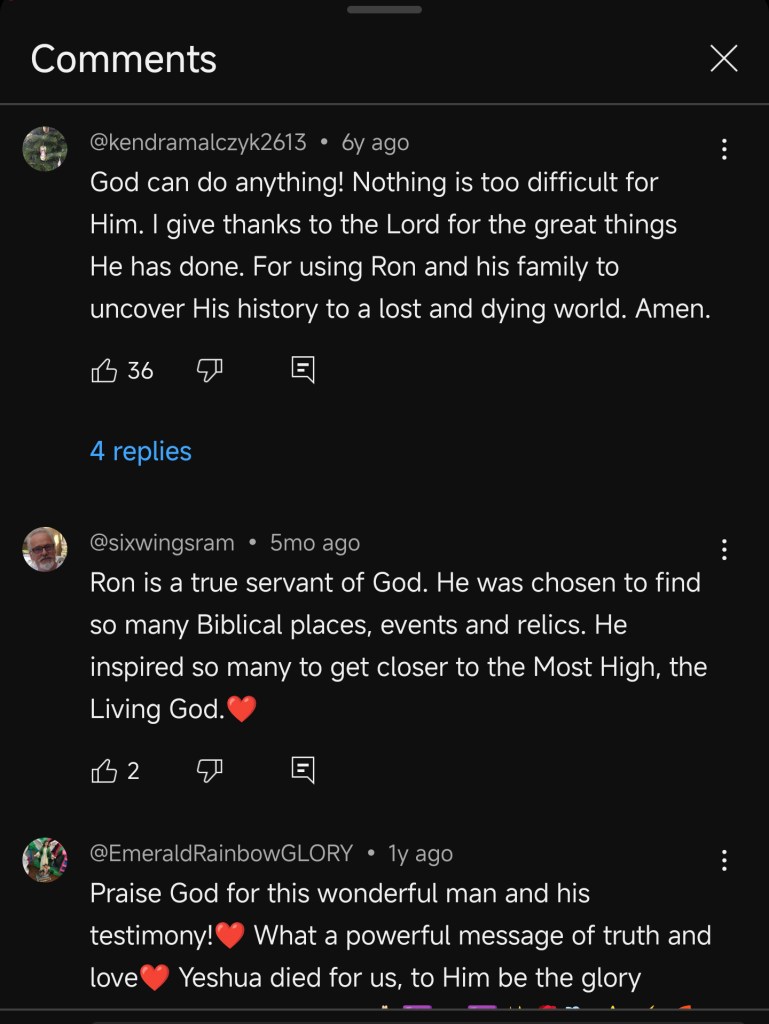Screen dimensions: 769x1024
Task: Open @sixwingsram profile picture
Action: (45, 549)
